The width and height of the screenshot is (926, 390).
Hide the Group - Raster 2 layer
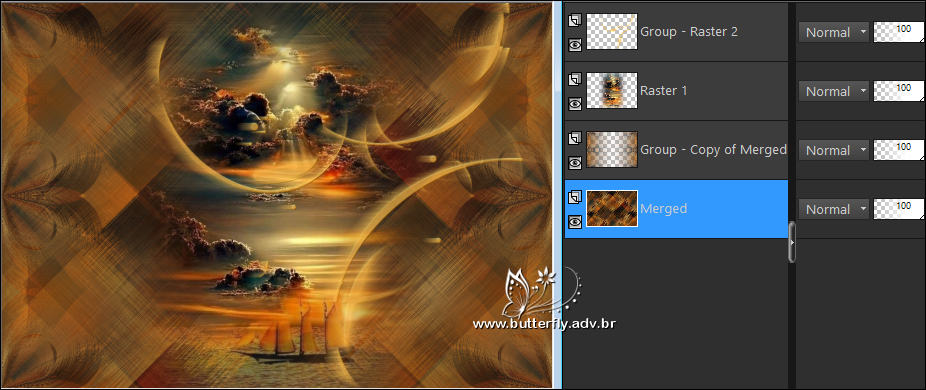[x=575, y=44]
